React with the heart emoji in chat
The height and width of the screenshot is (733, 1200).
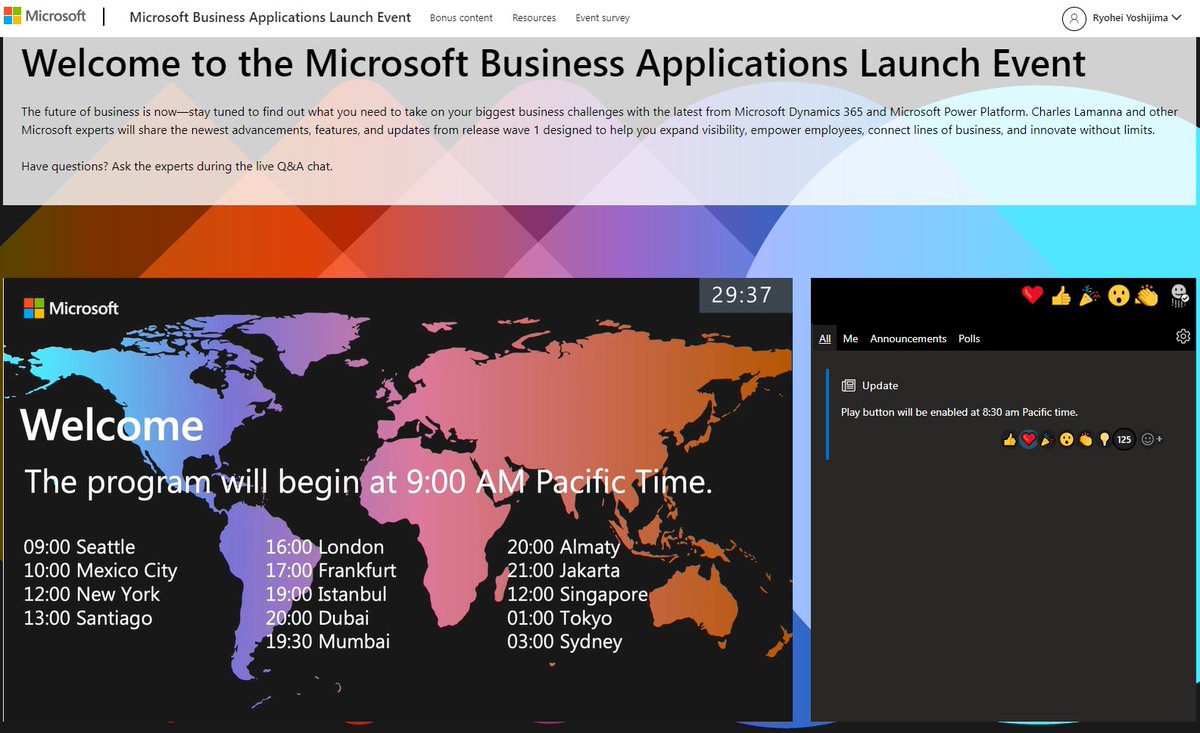pos(1032,295)
